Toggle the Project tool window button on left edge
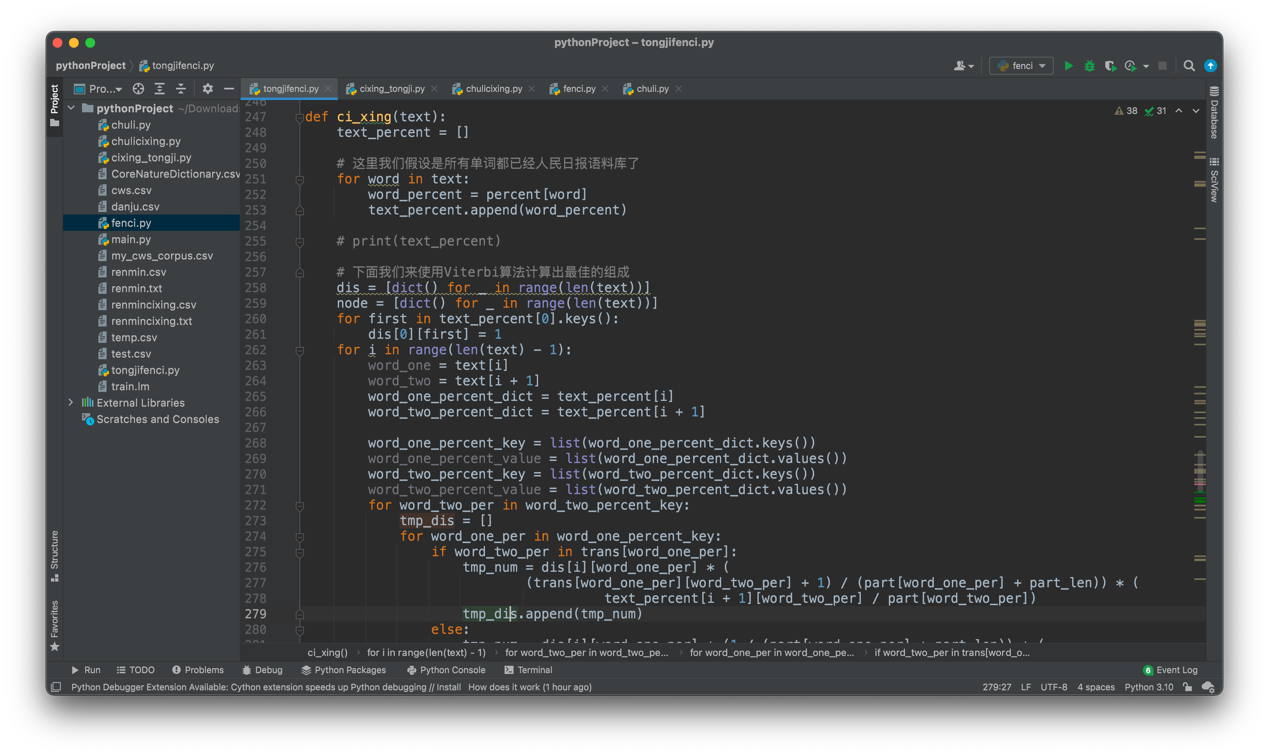The height and width of the screenshot is (756, 1269). point(54,105)
